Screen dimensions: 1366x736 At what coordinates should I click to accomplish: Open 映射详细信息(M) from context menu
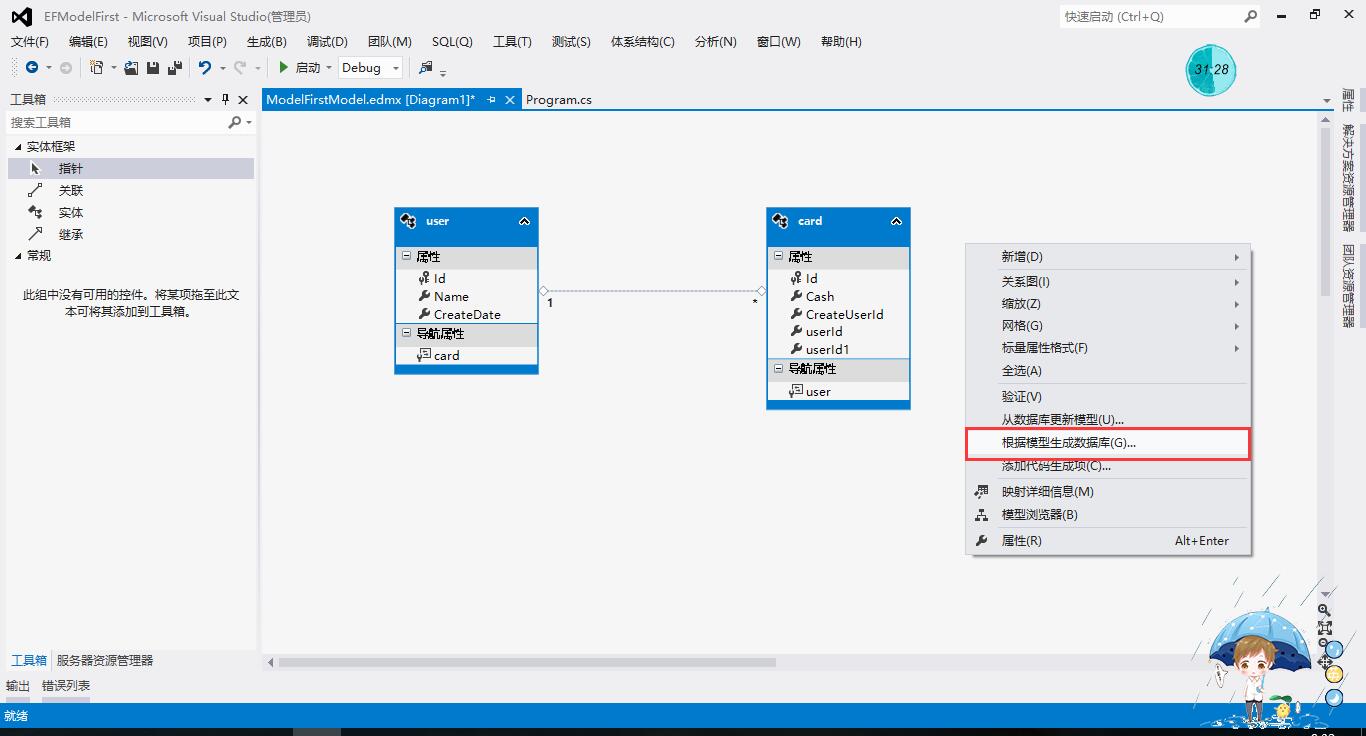pos(1108,492)
